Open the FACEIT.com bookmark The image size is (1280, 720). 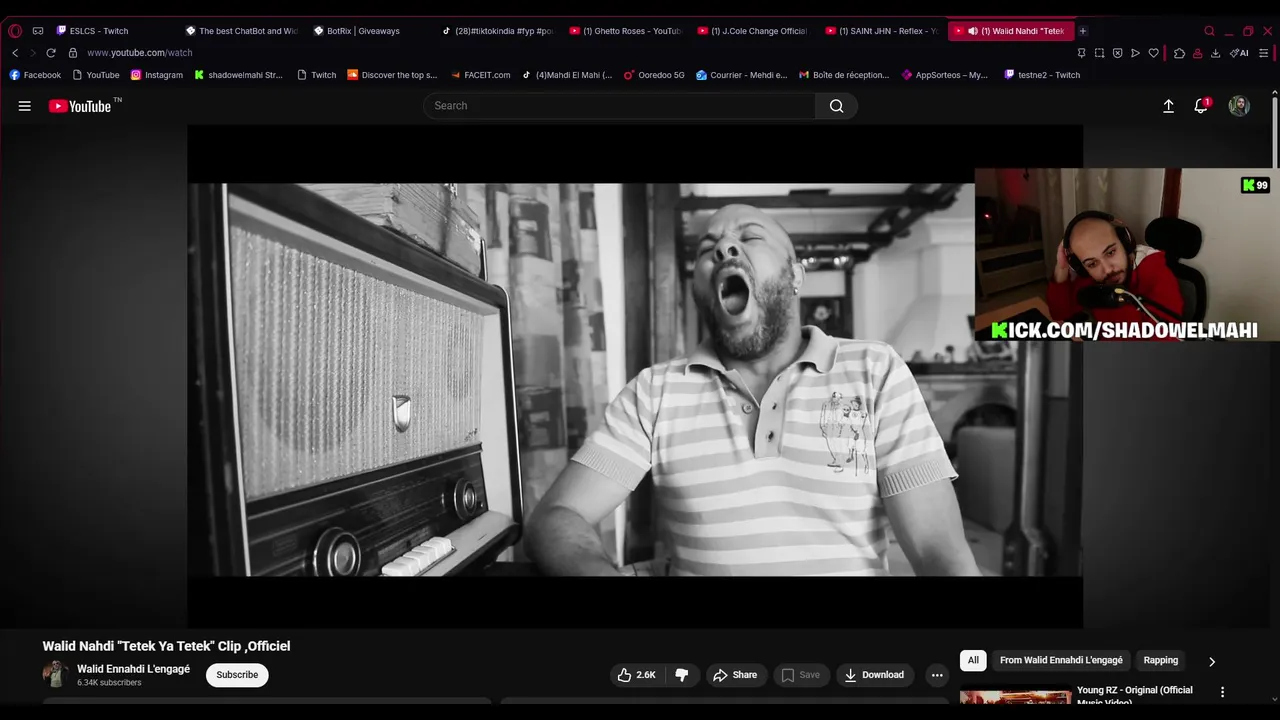point(480,75)
